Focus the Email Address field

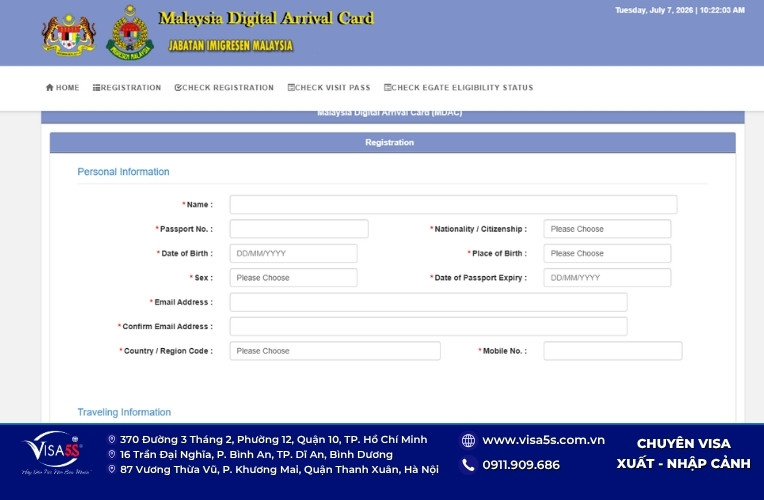pos(428,302)
